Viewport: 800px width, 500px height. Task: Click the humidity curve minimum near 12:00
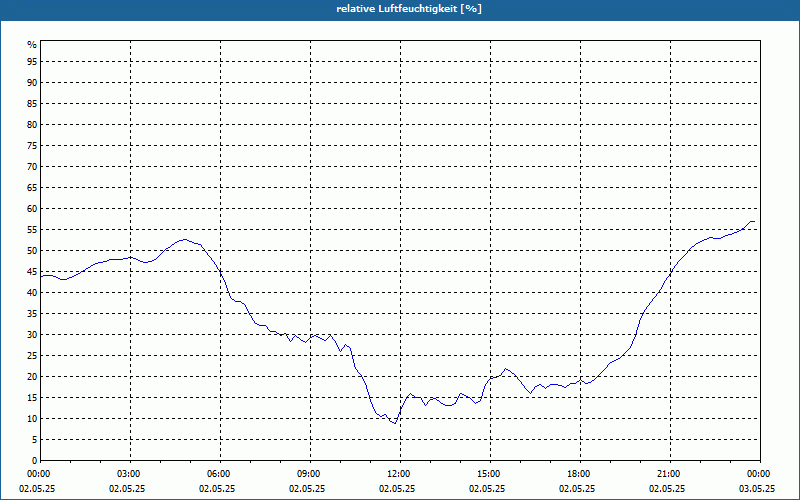coord(394,423)
